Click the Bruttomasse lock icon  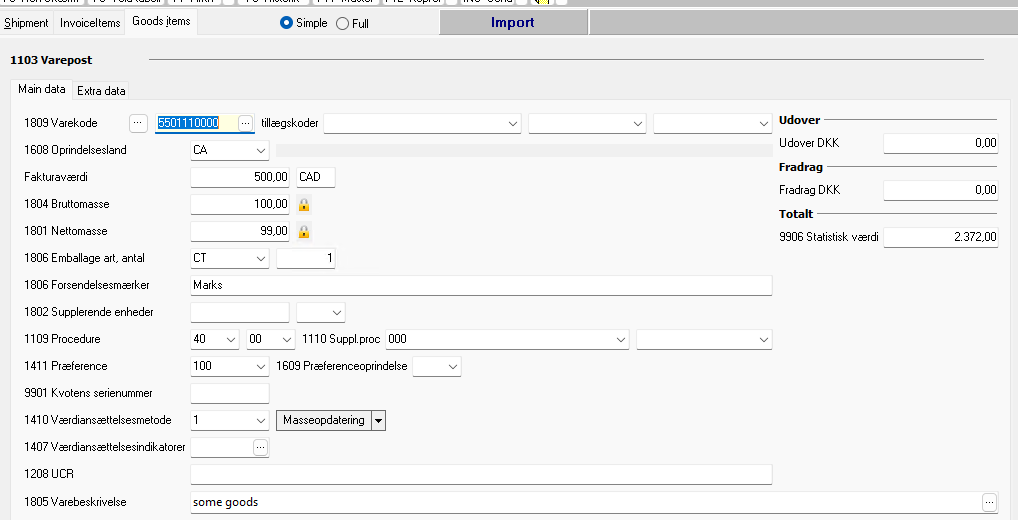click(x=304, y=204)
